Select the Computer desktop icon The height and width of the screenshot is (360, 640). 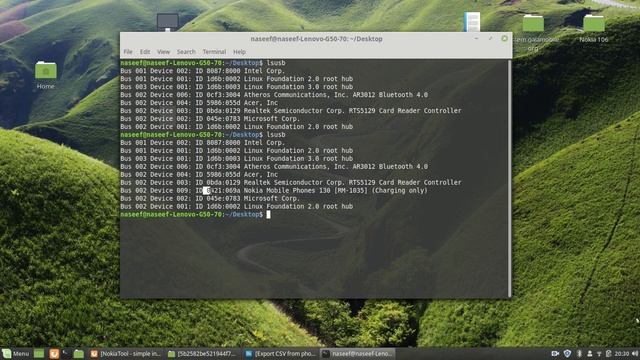pos(168,22)
